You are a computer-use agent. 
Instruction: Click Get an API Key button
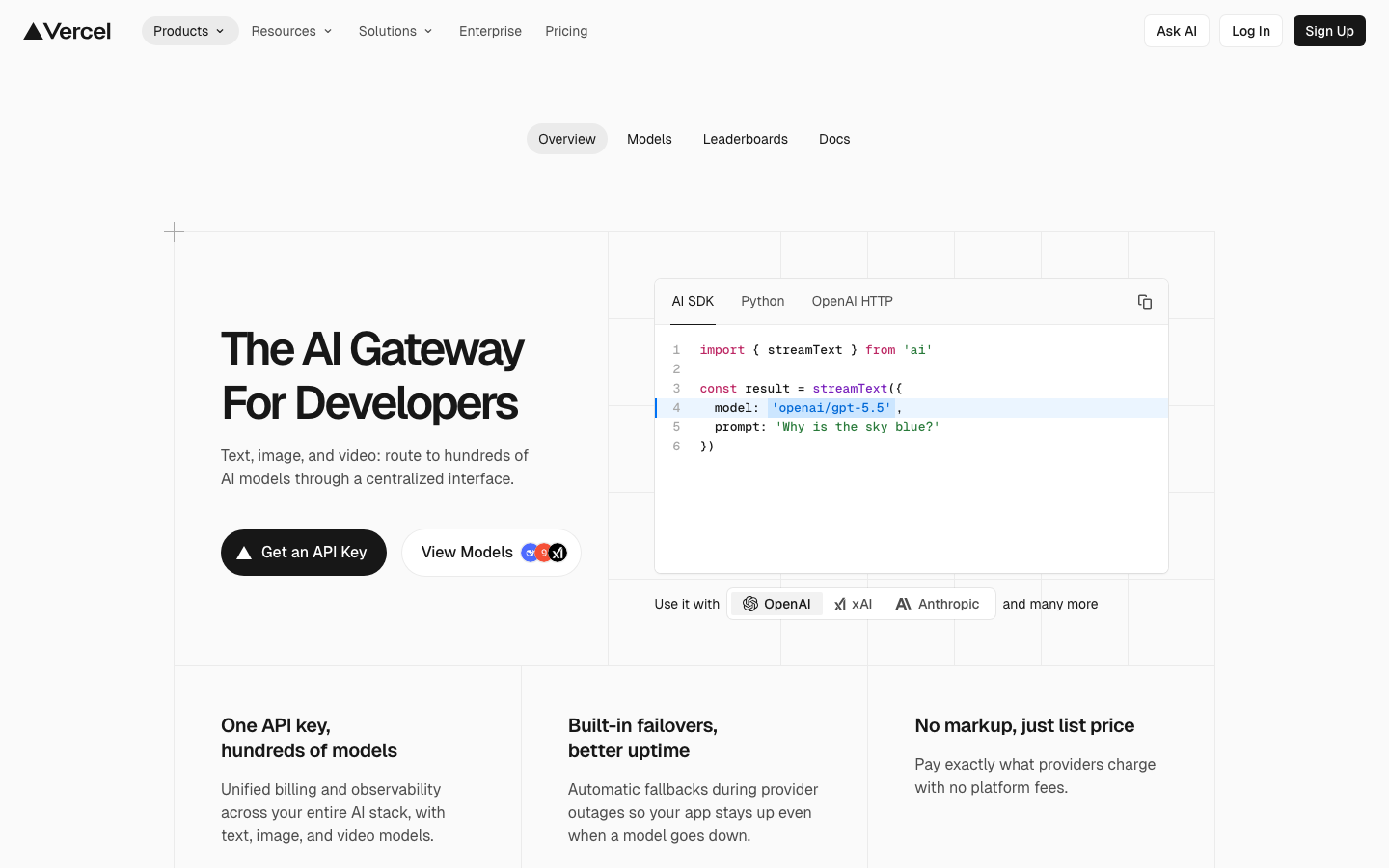[x=304, y=553]
